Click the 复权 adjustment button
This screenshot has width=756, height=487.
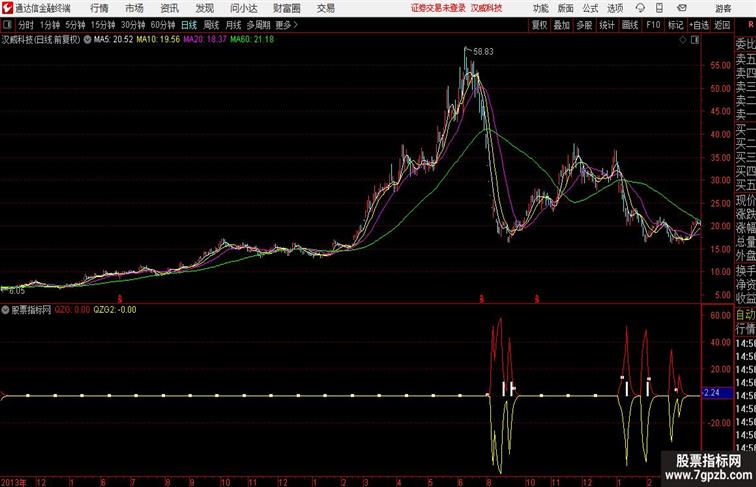[539, 25]
